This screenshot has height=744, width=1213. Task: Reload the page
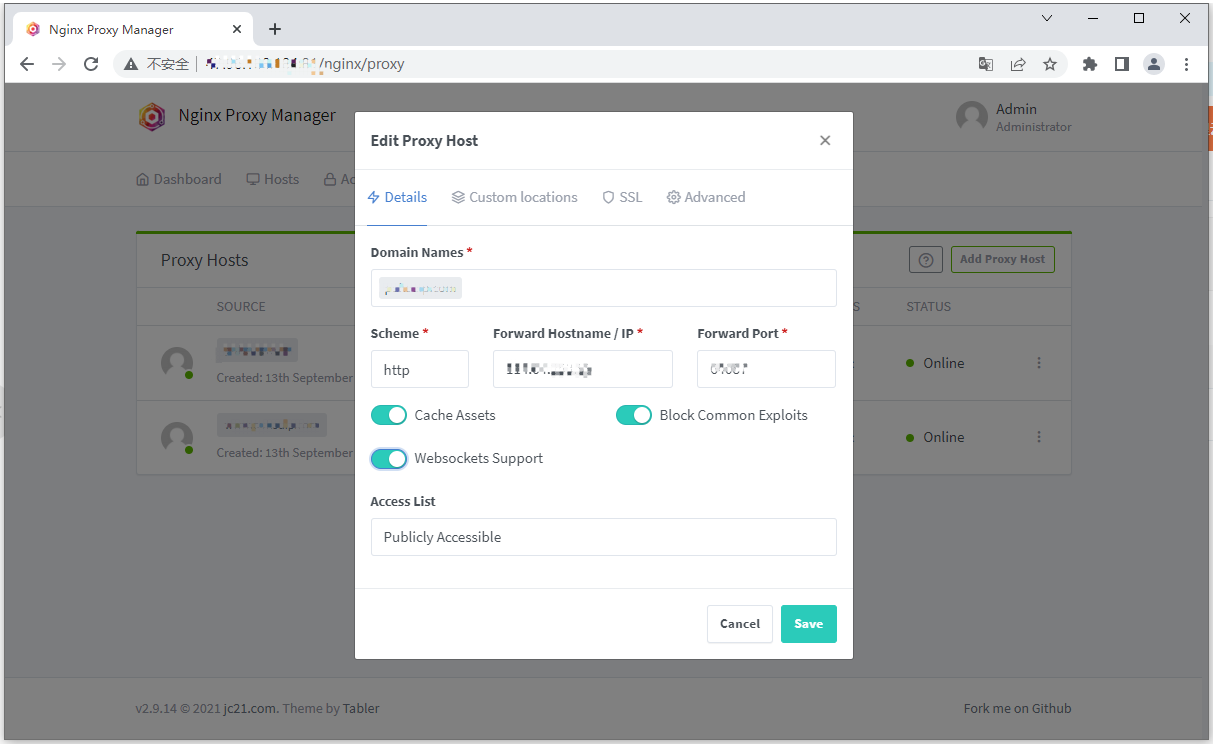(91, 64)
